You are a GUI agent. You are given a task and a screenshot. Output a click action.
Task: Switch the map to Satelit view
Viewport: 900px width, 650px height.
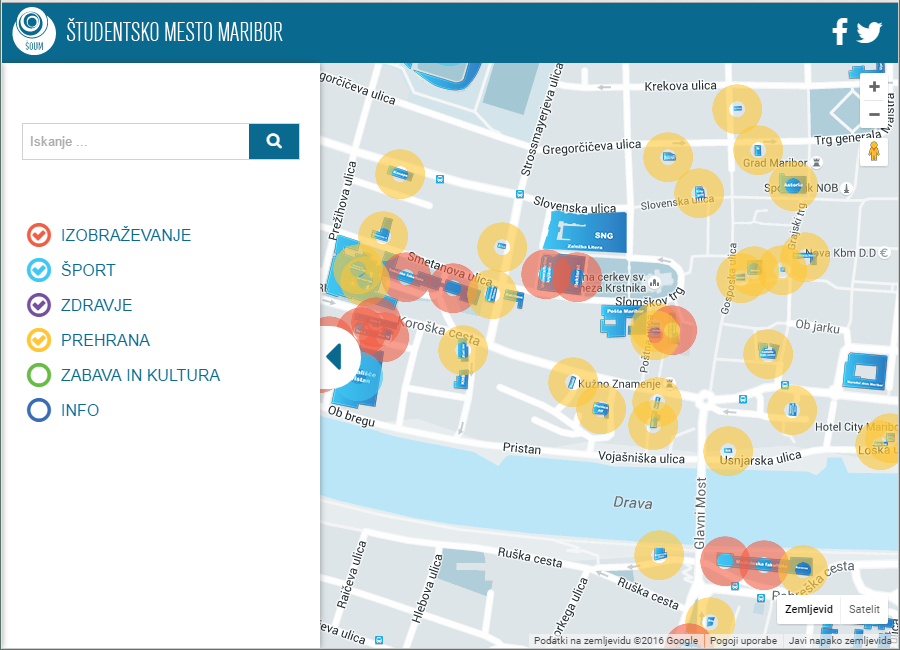click(x=864, y=609)
